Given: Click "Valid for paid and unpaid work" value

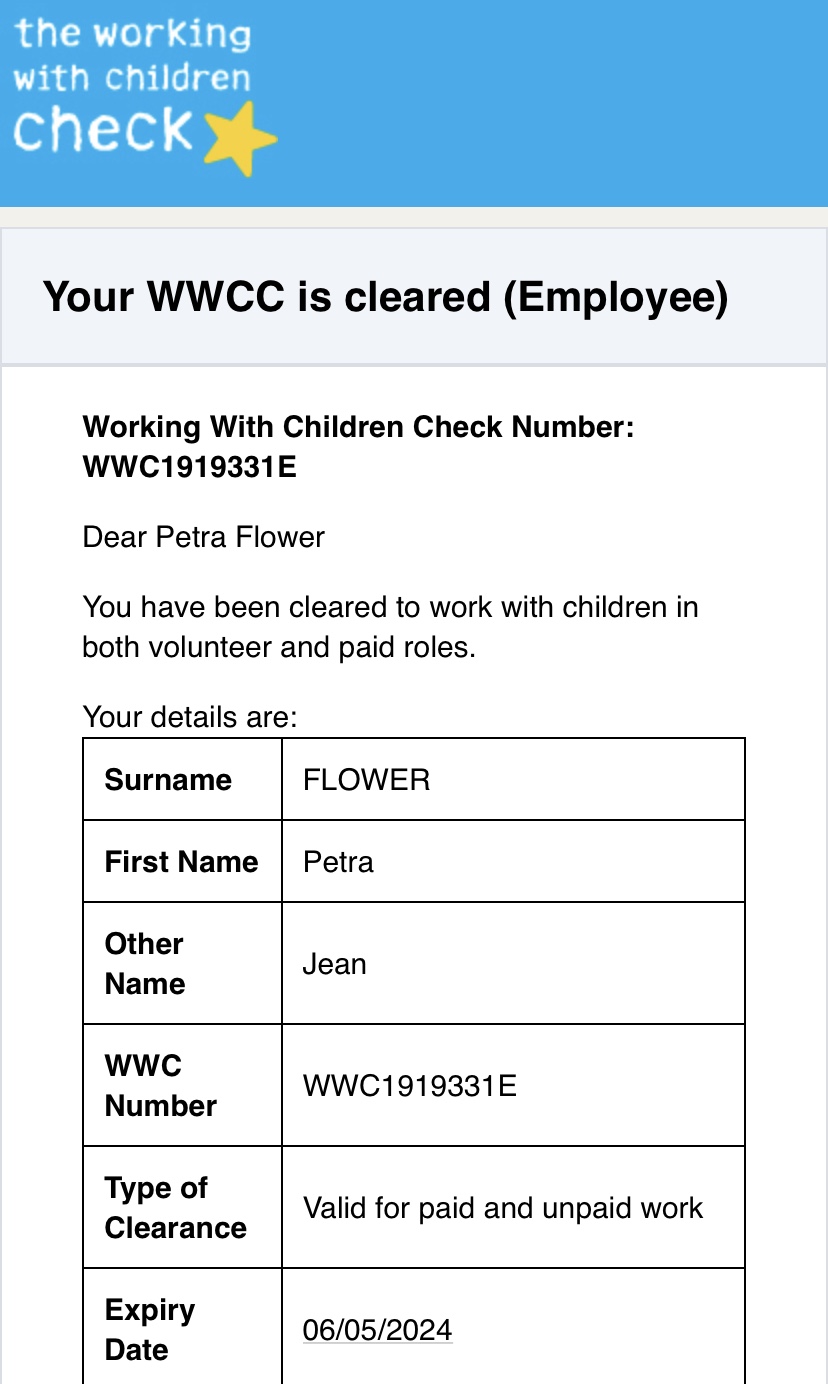Looking at the screenshot, I should pos(503,1208).
